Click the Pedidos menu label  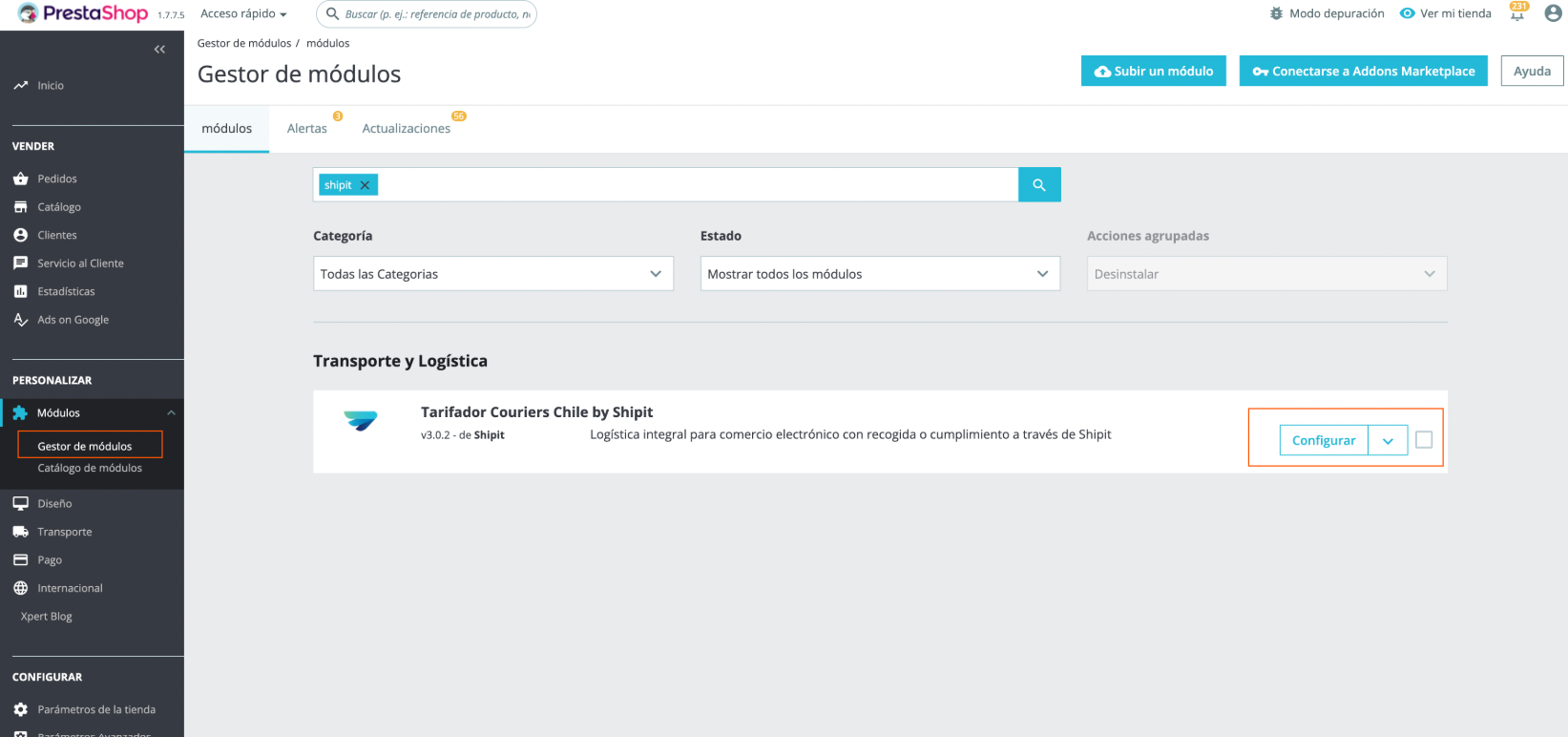click(x=57, y=179)
